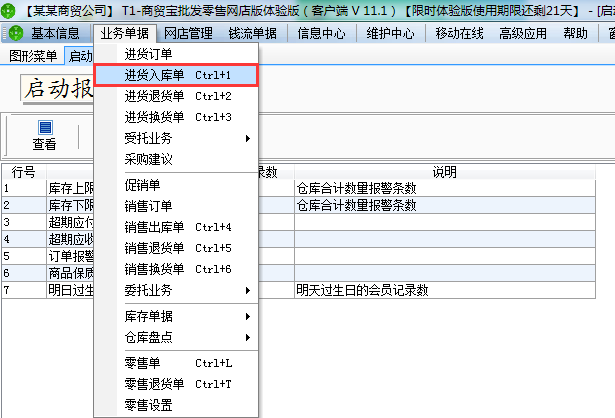Choose 进货订单 from the menu
Viewport: 615px width, 418px height.
coord(176,54)
